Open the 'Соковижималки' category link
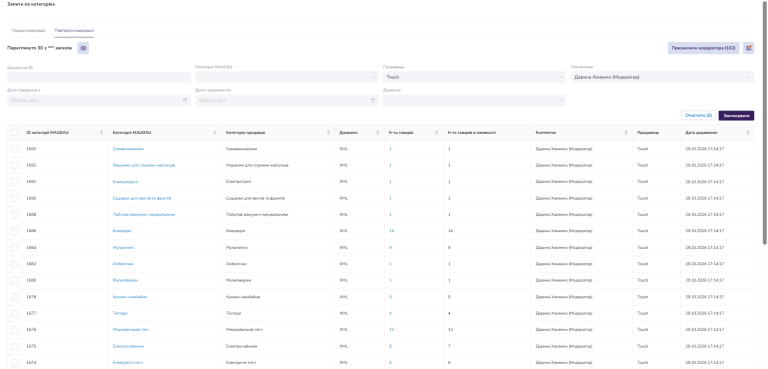The height and width of the screenshot is (369, 768). 128,148
